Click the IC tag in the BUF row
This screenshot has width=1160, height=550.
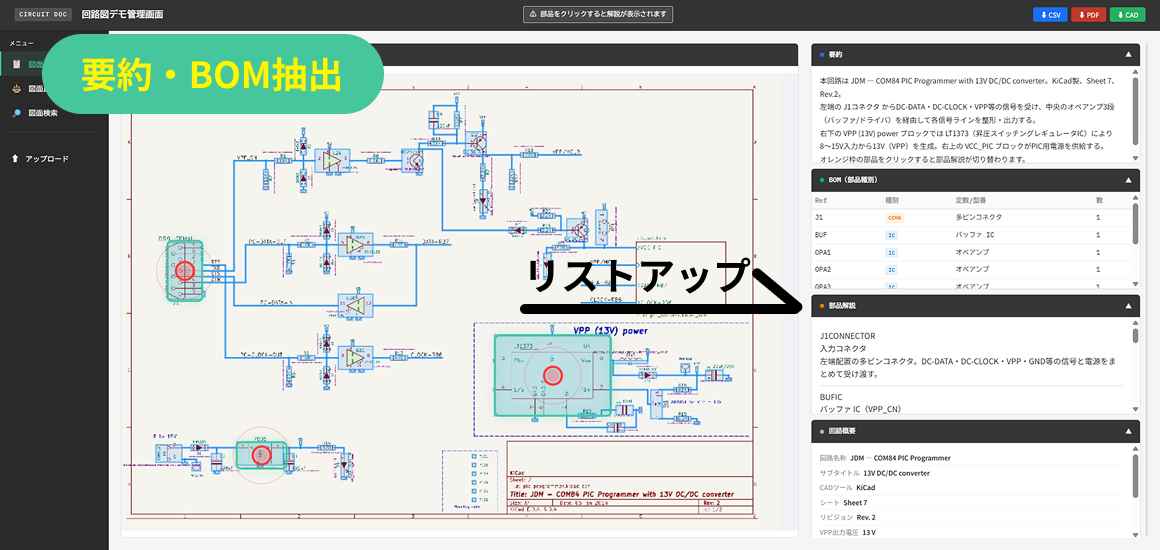pos(891,235)
